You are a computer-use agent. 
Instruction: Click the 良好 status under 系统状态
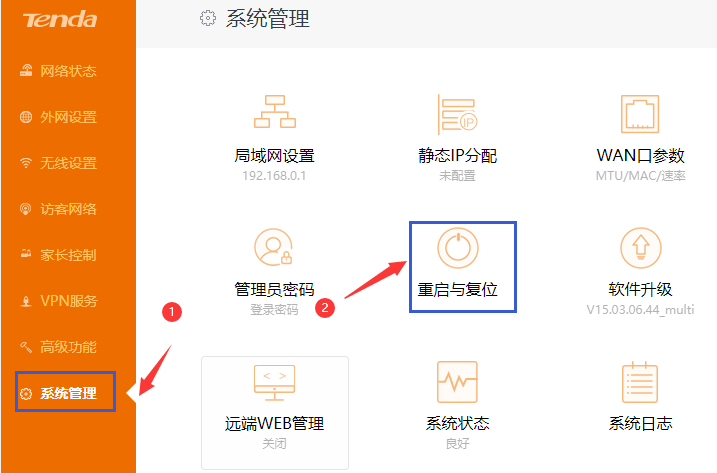(457, 444)
